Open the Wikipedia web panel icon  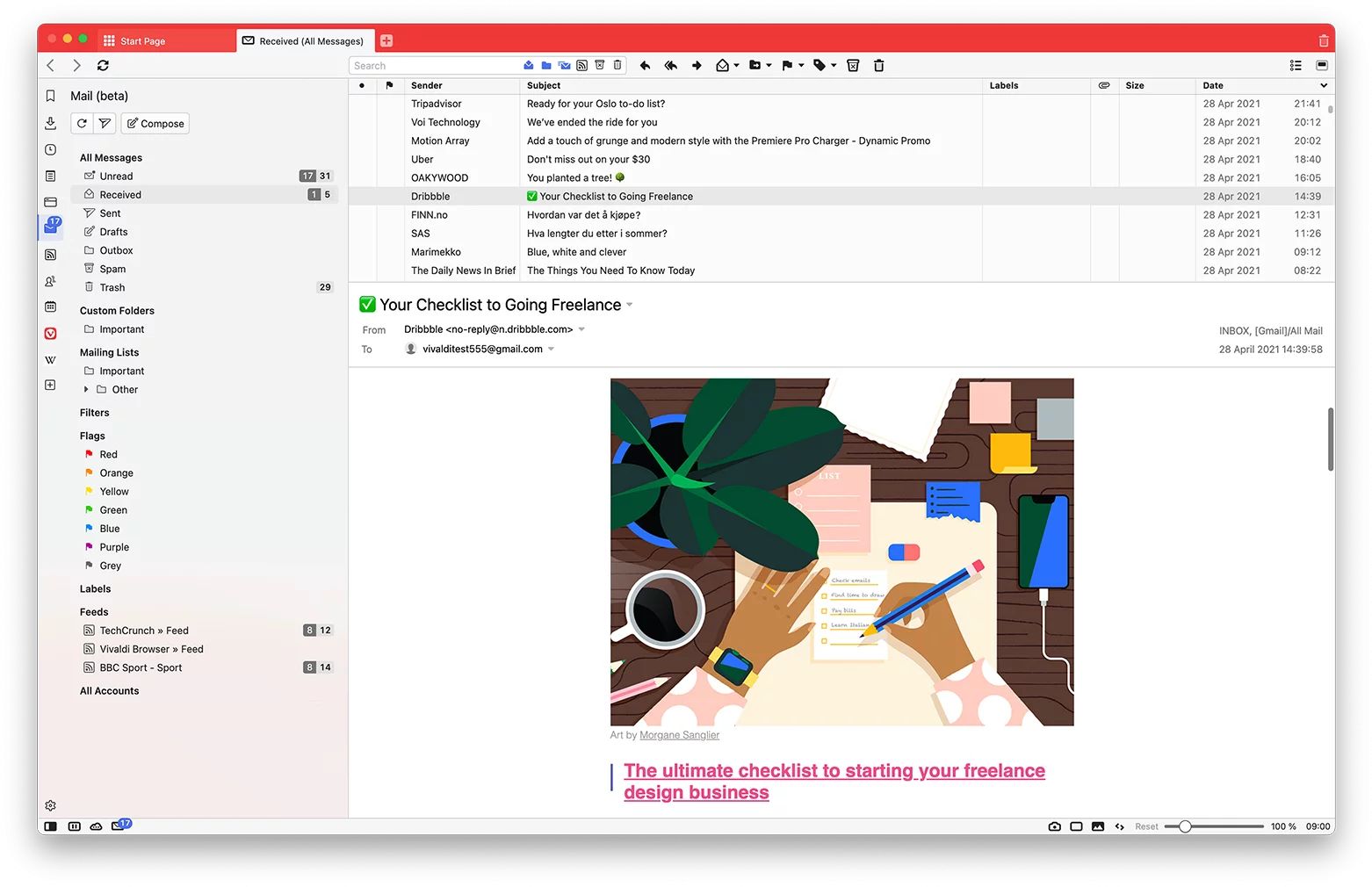pyautogui.click(x=50, y=359)
